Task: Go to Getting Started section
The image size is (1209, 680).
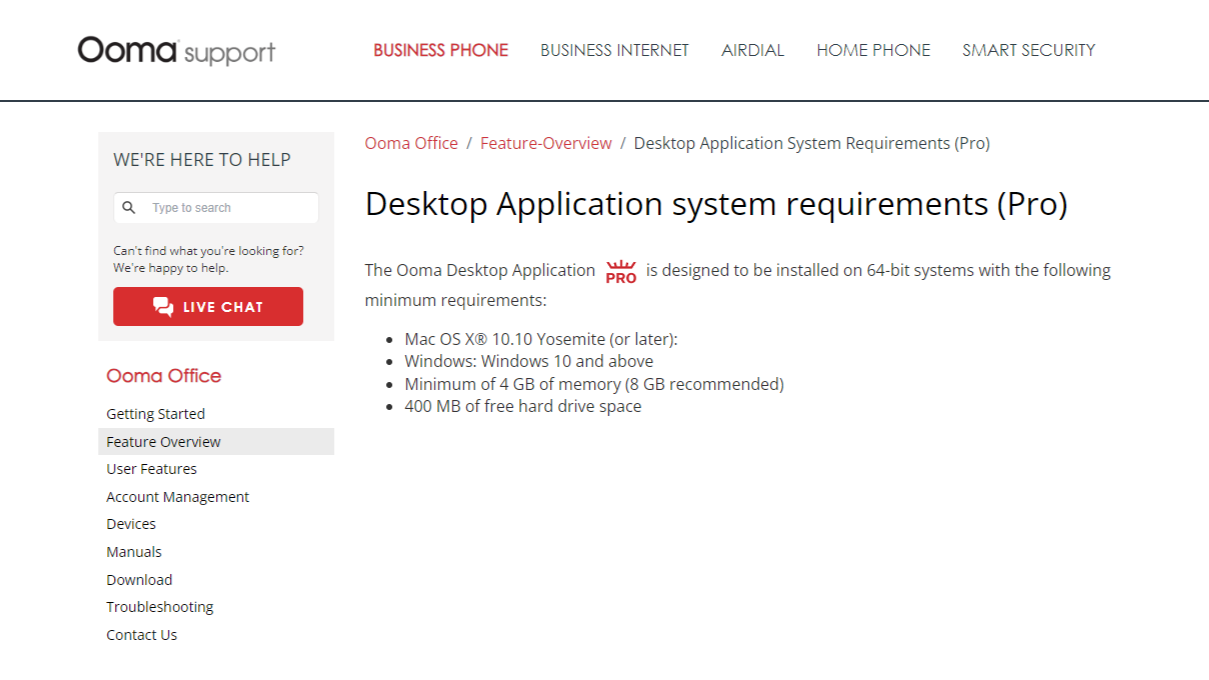Action: [156, 414]
